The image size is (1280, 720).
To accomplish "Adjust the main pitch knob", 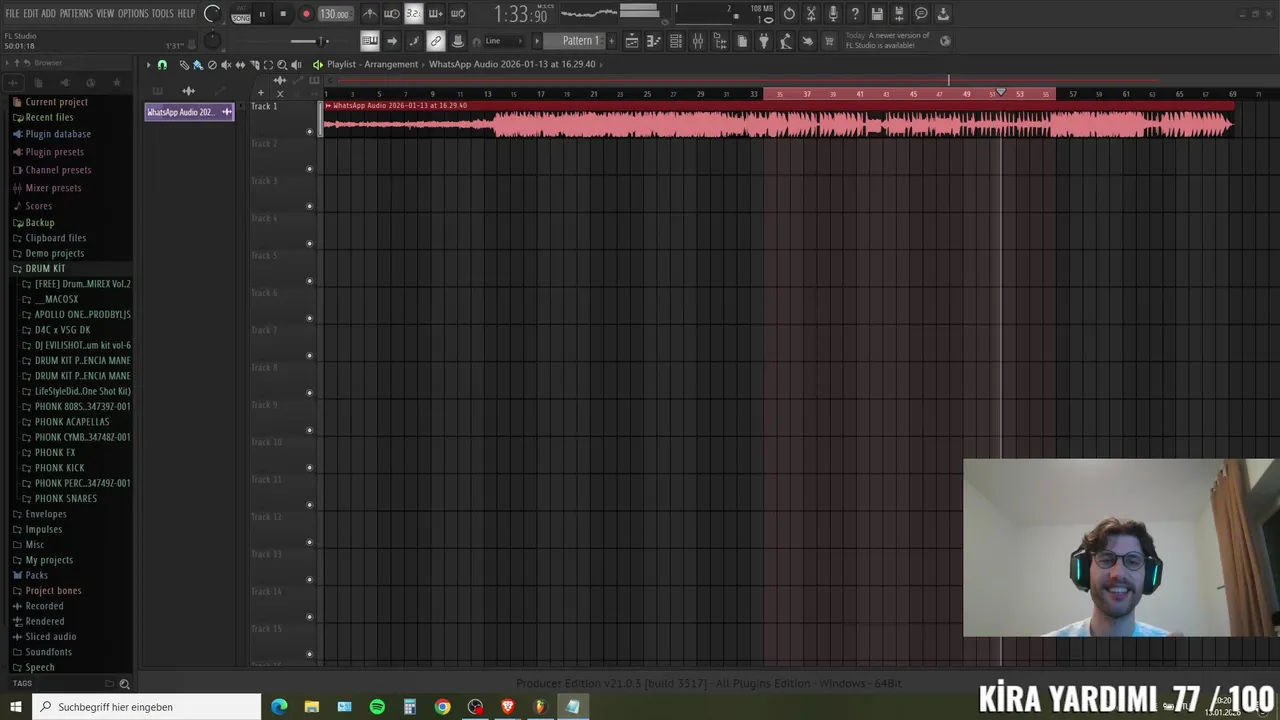I will tap(212, 41).
